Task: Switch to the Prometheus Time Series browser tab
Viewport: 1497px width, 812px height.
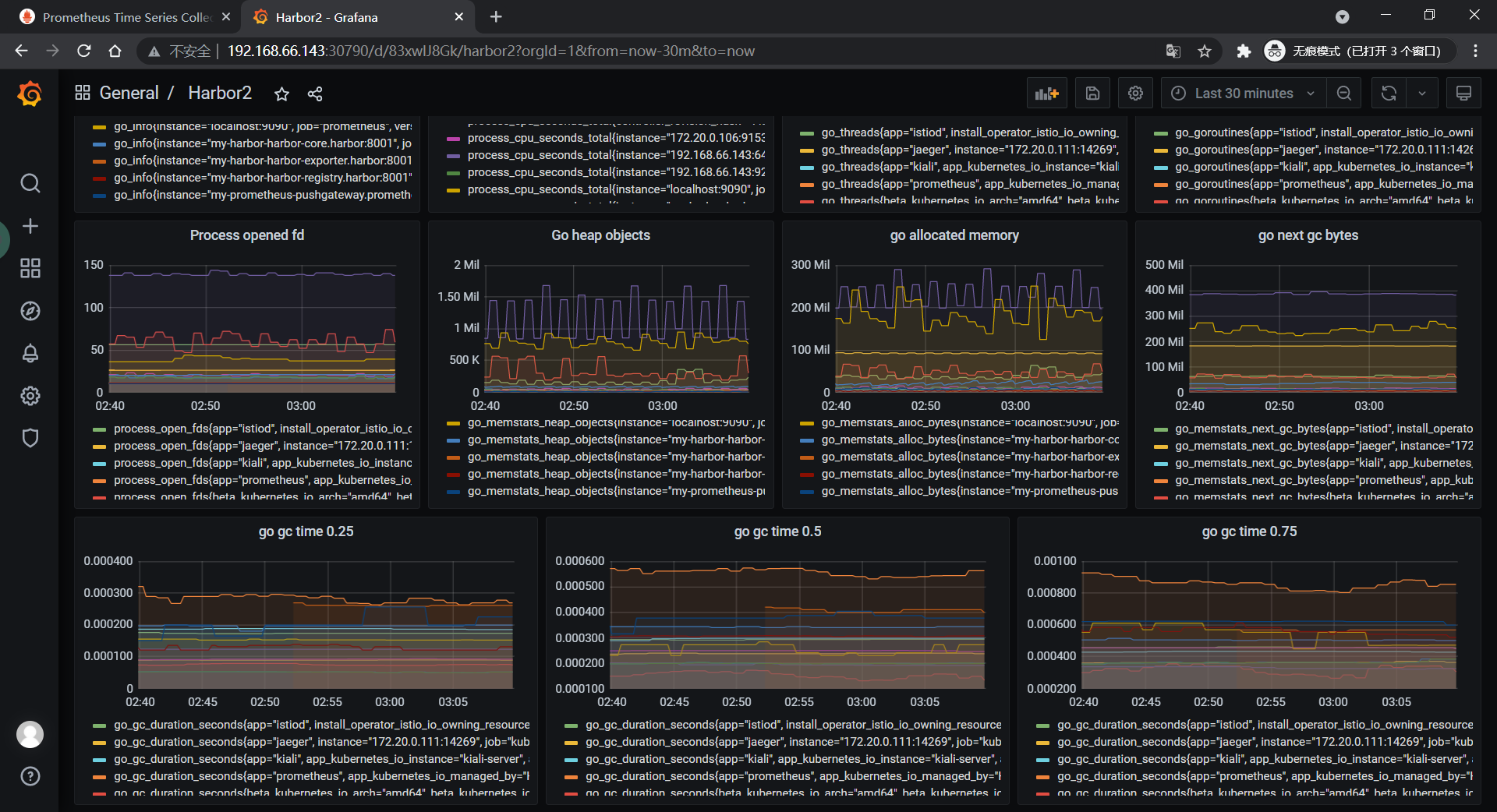Action: [125, 17]
